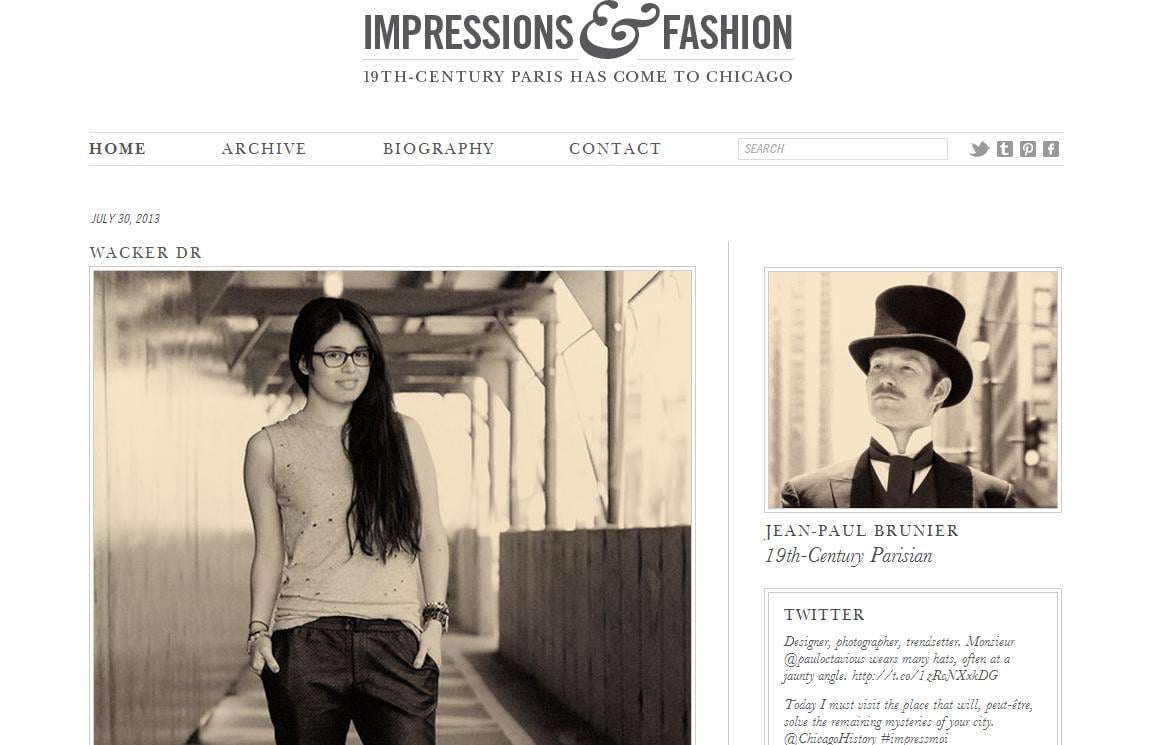Screen dimensions: 1150x745
Task: Open the Wacker Dr woman photo
Action: pyautogui.click(x=392, y=507)
